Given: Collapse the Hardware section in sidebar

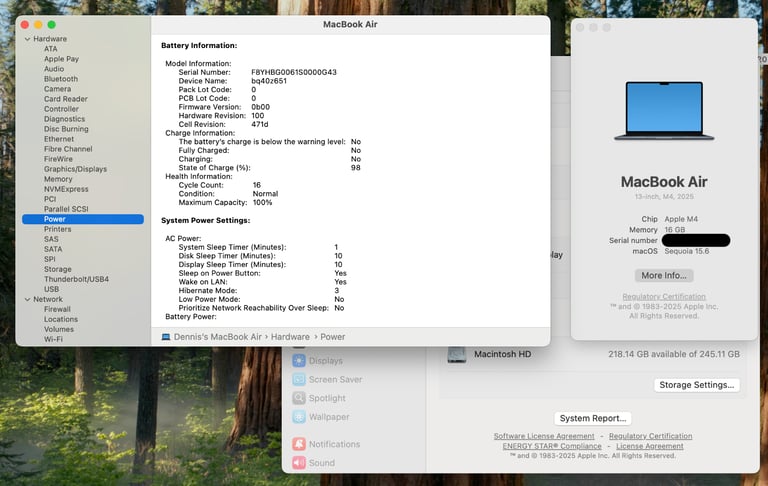Looking at the screenshot, I should [27, 39].
